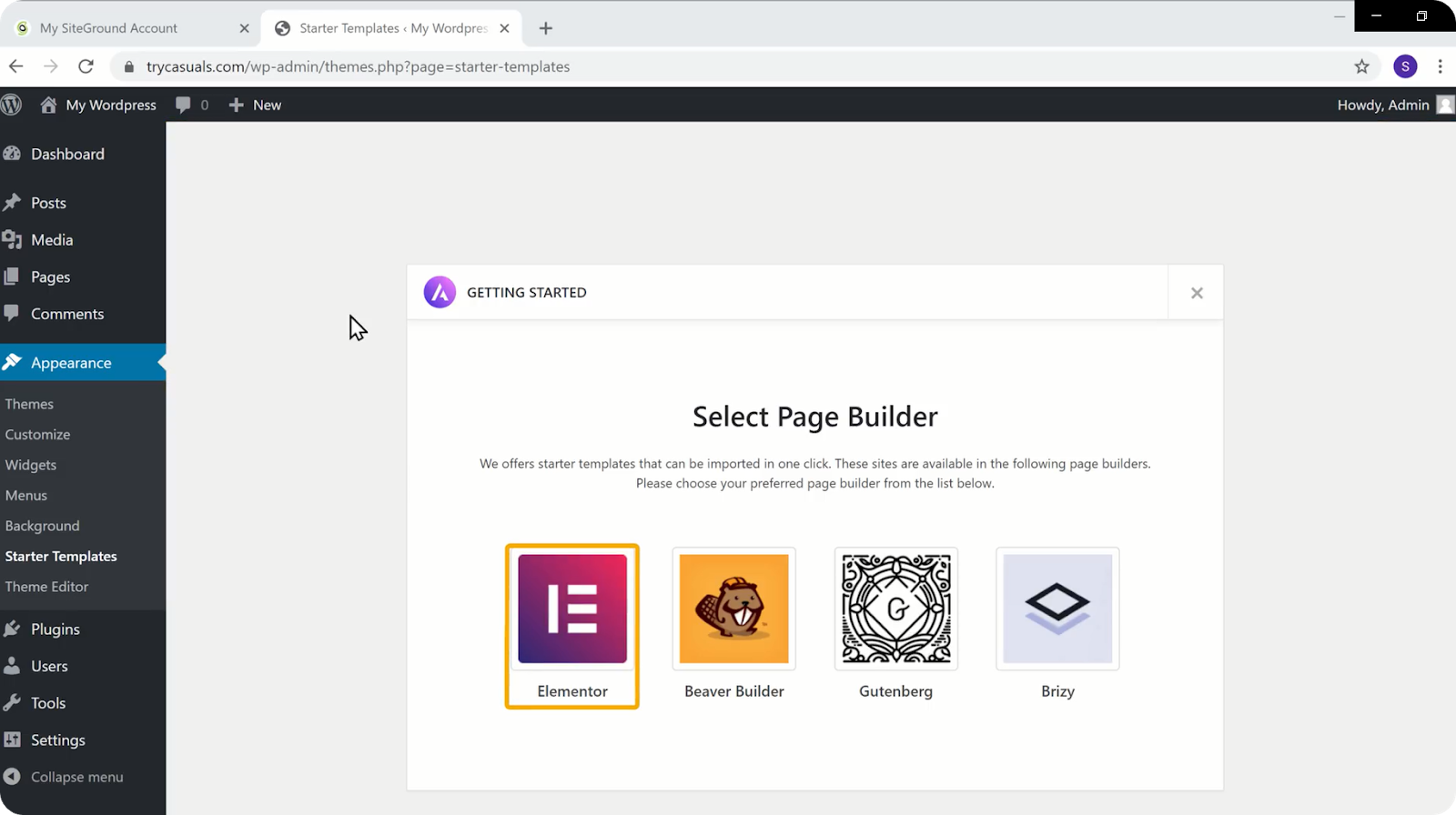1456x815 pixels.
Task: Open Plugins in the sidebar
Action: coord(83,629)
